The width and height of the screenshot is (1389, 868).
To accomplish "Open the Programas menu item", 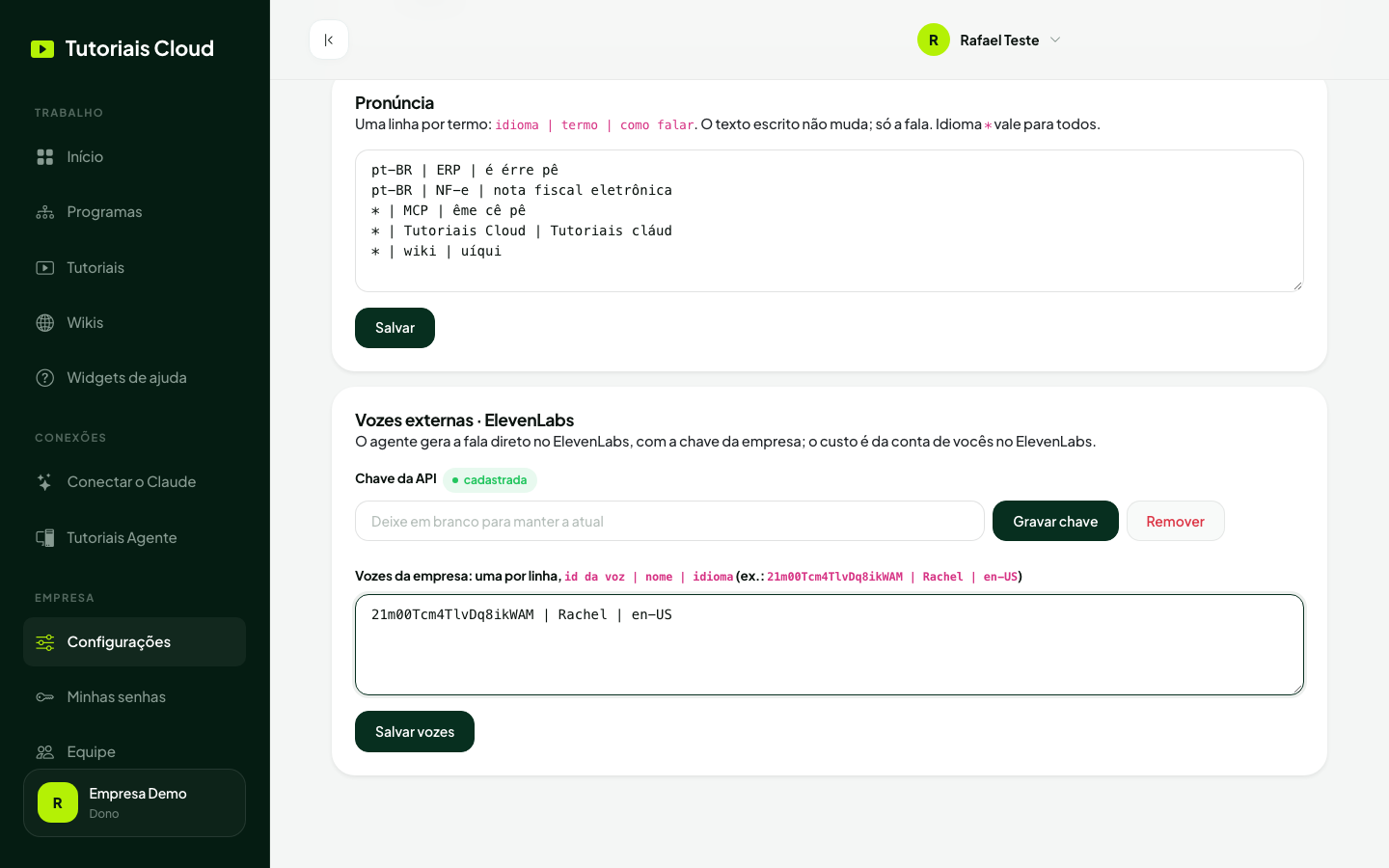I will point(134,212).
